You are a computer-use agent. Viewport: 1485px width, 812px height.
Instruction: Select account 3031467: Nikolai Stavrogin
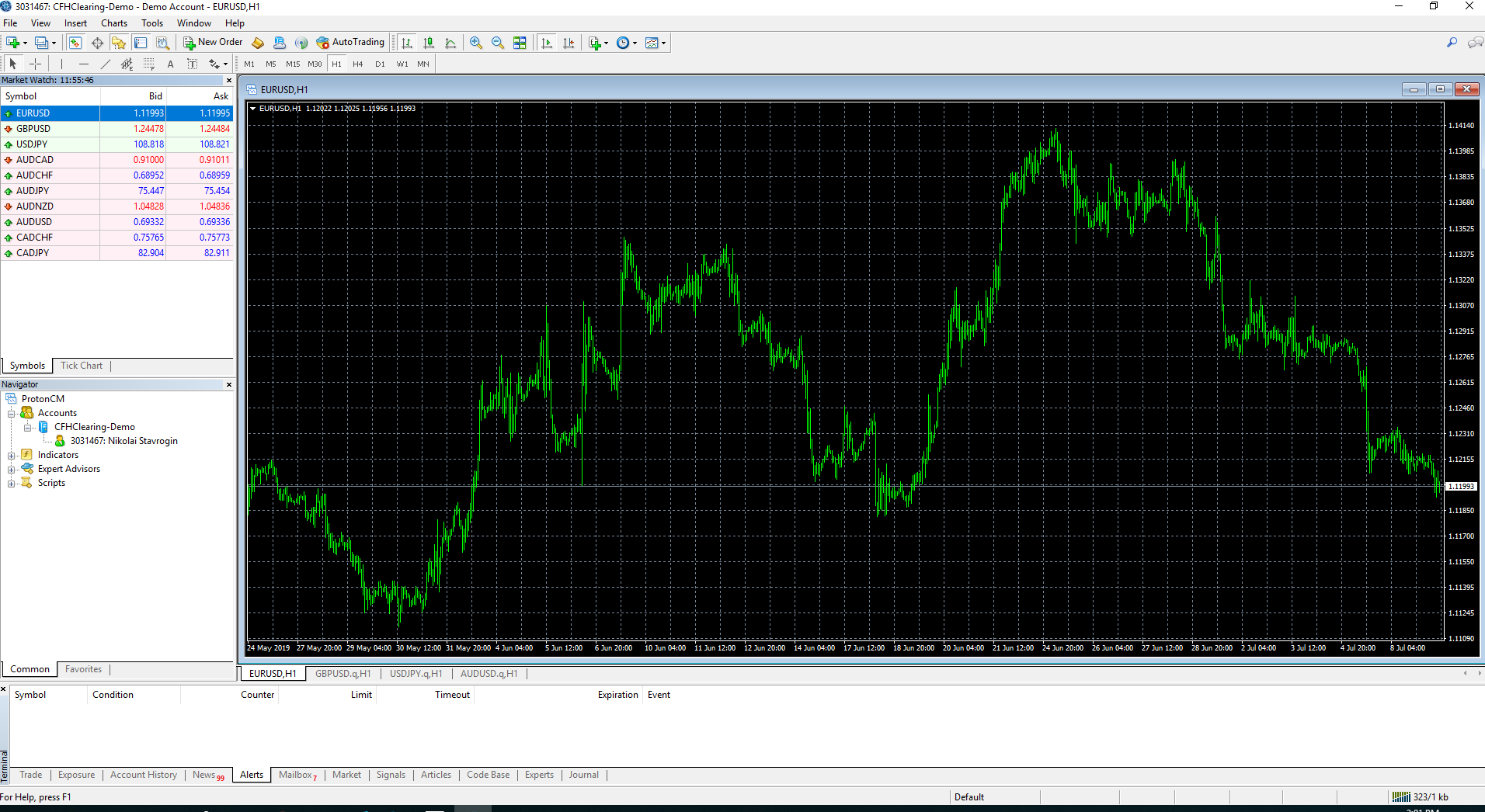124,441
